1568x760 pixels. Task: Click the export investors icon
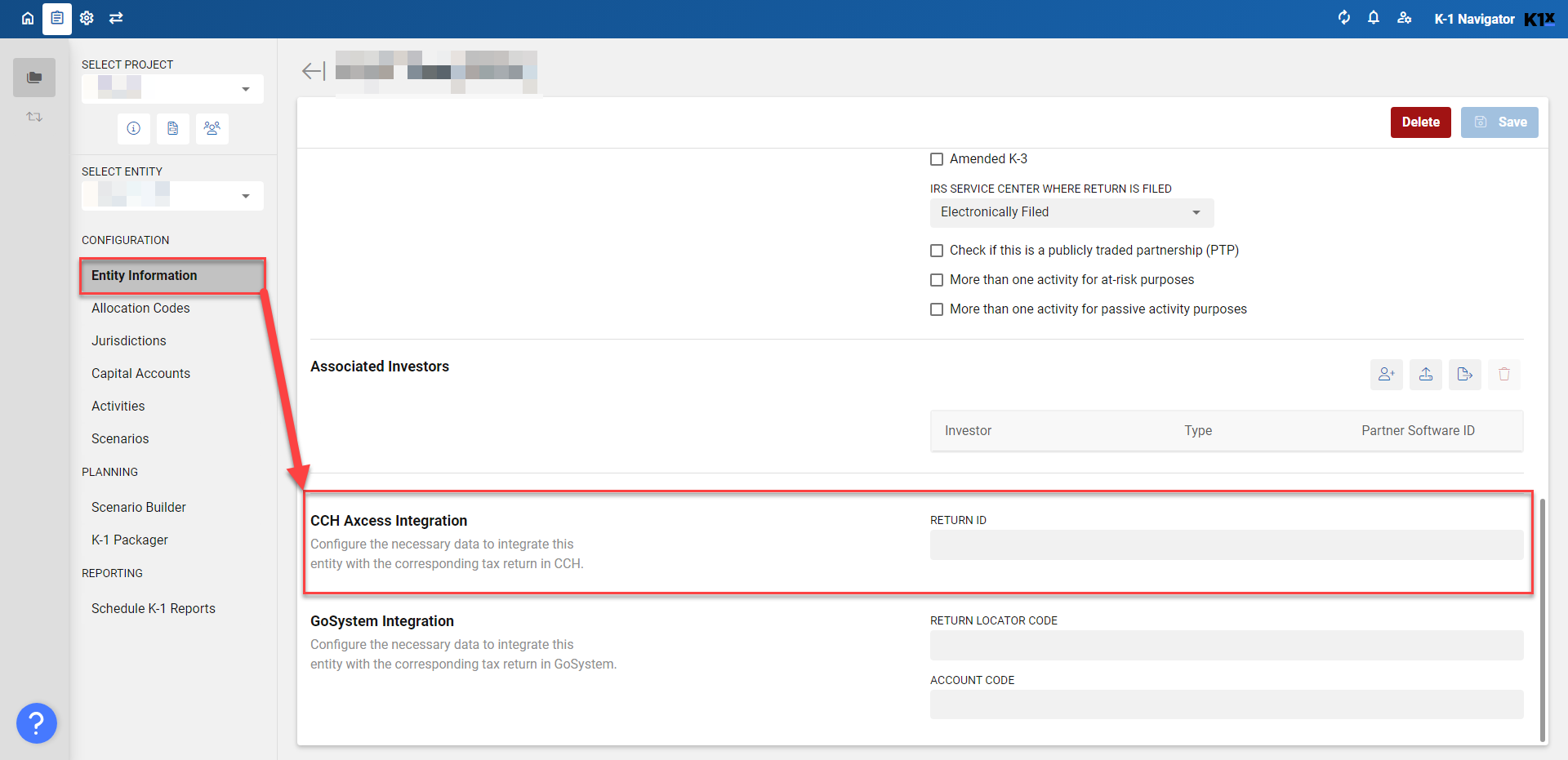pos(1464,375)
